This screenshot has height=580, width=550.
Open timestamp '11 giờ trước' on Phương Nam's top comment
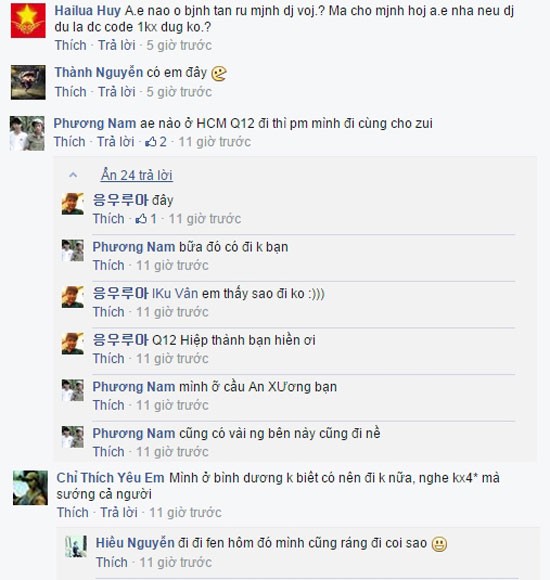(x=215, y=142)
